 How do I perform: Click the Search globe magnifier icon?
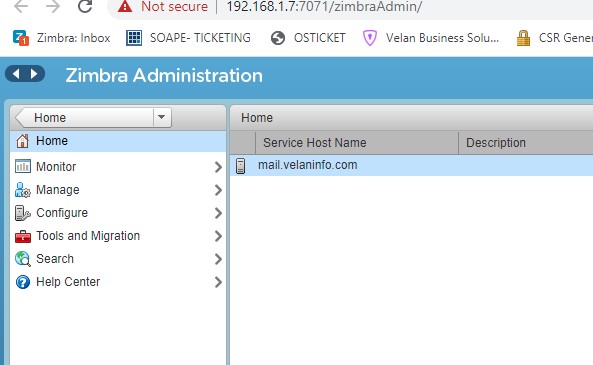coord(23,259)
